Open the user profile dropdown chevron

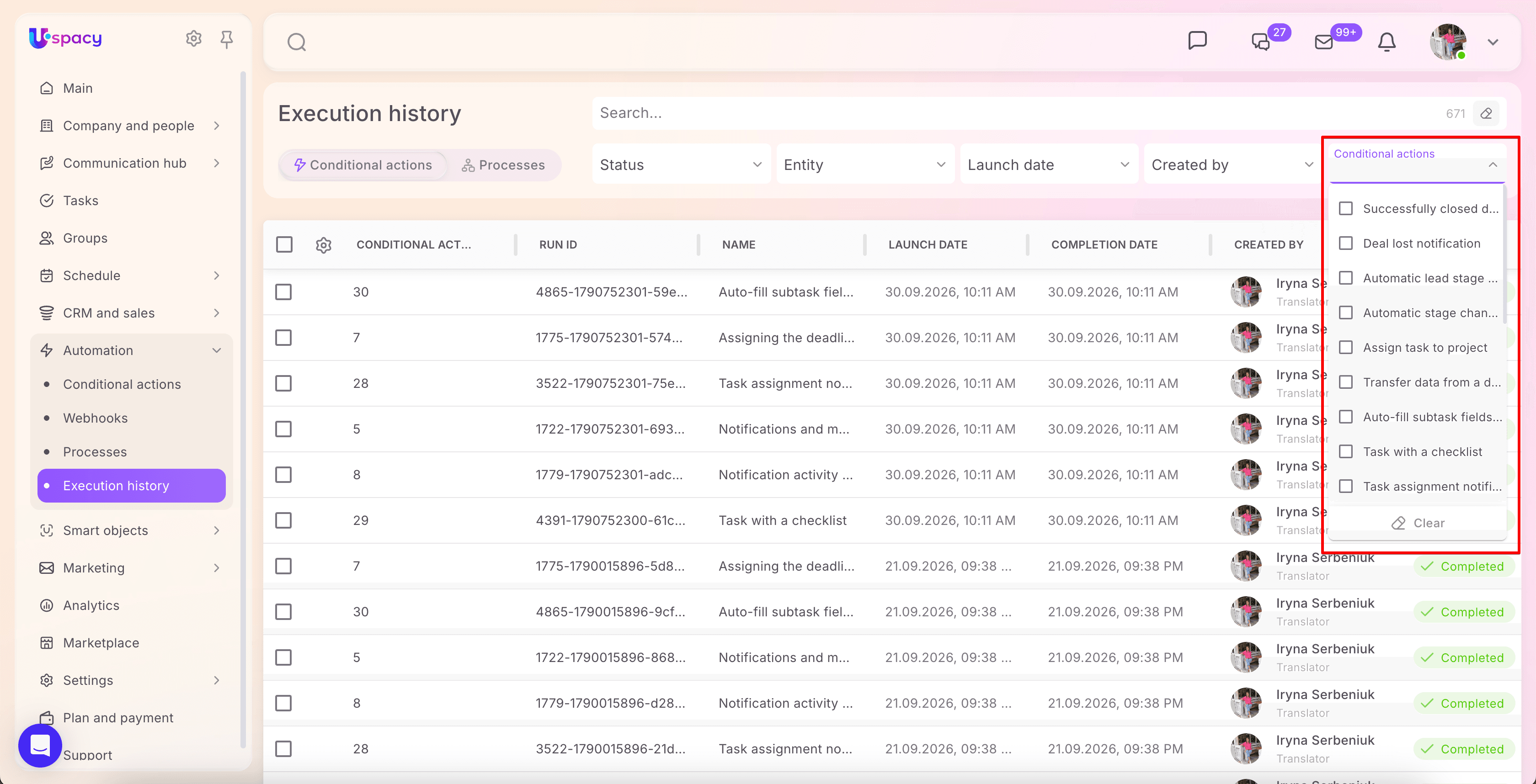click(1493, 42)
